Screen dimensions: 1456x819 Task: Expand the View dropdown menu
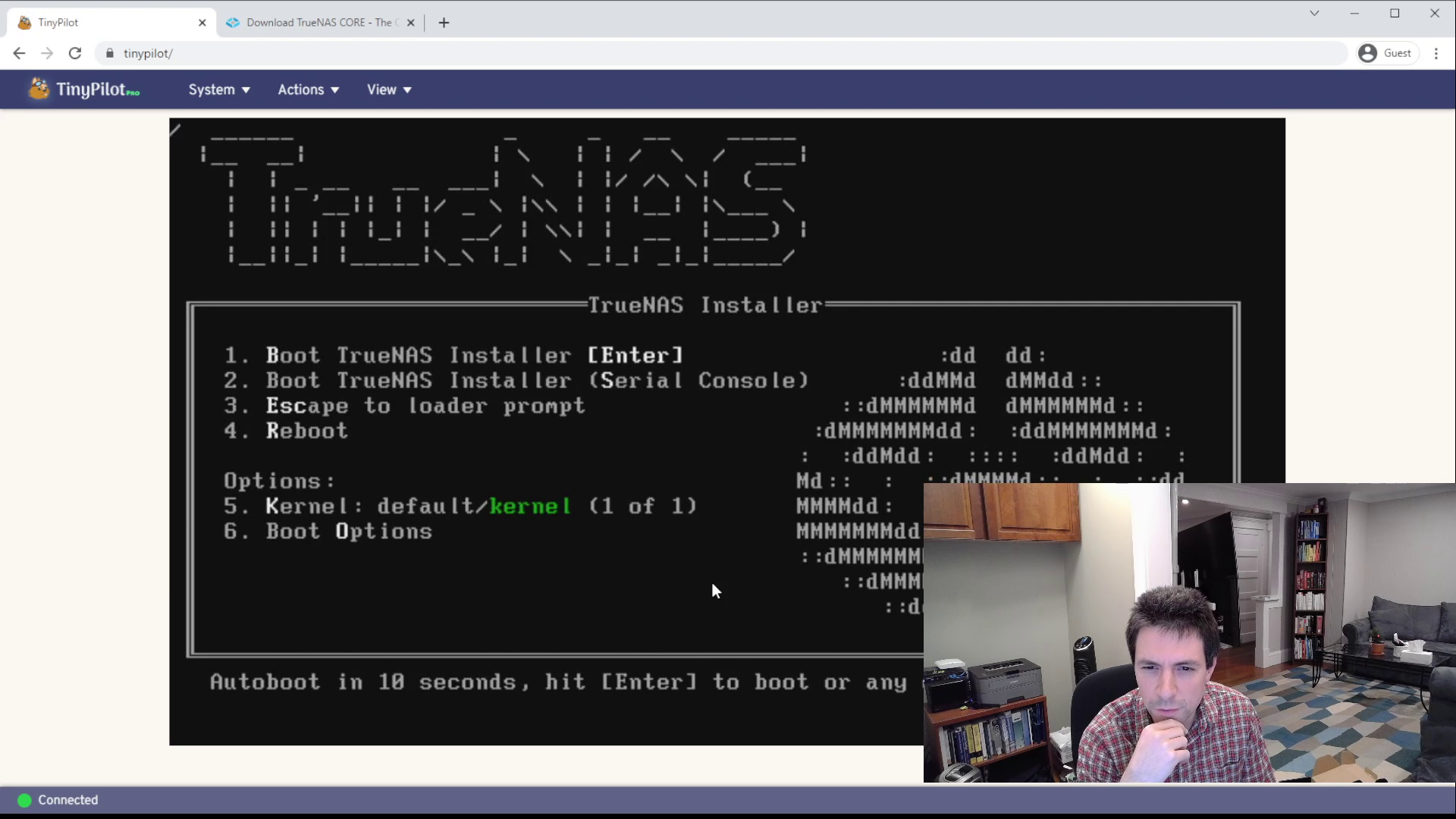[x=389, y=89]
